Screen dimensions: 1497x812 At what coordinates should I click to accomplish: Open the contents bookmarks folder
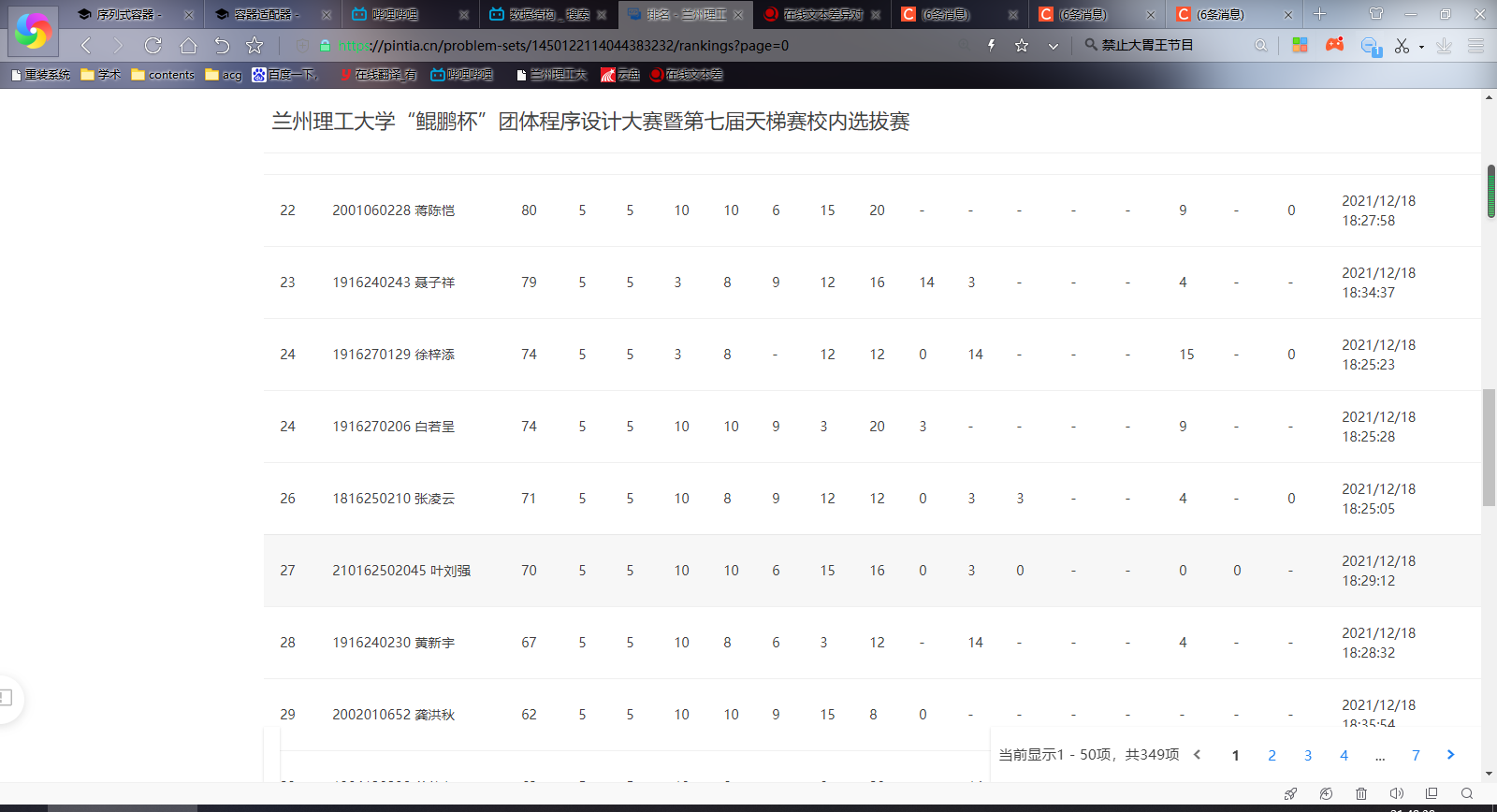tap(163, 75)
